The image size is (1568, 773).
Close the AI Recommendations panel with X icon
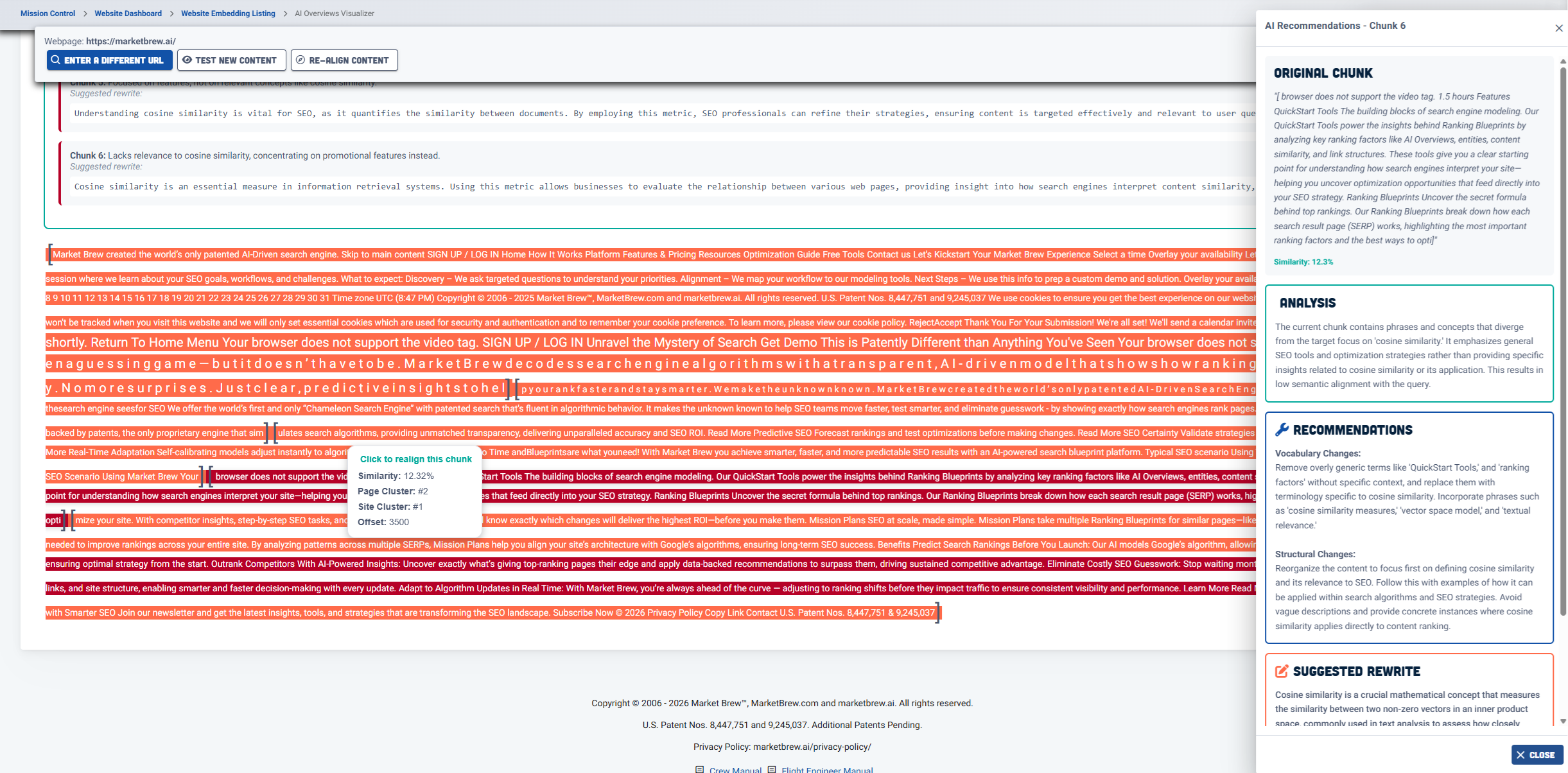[1558, 28]
